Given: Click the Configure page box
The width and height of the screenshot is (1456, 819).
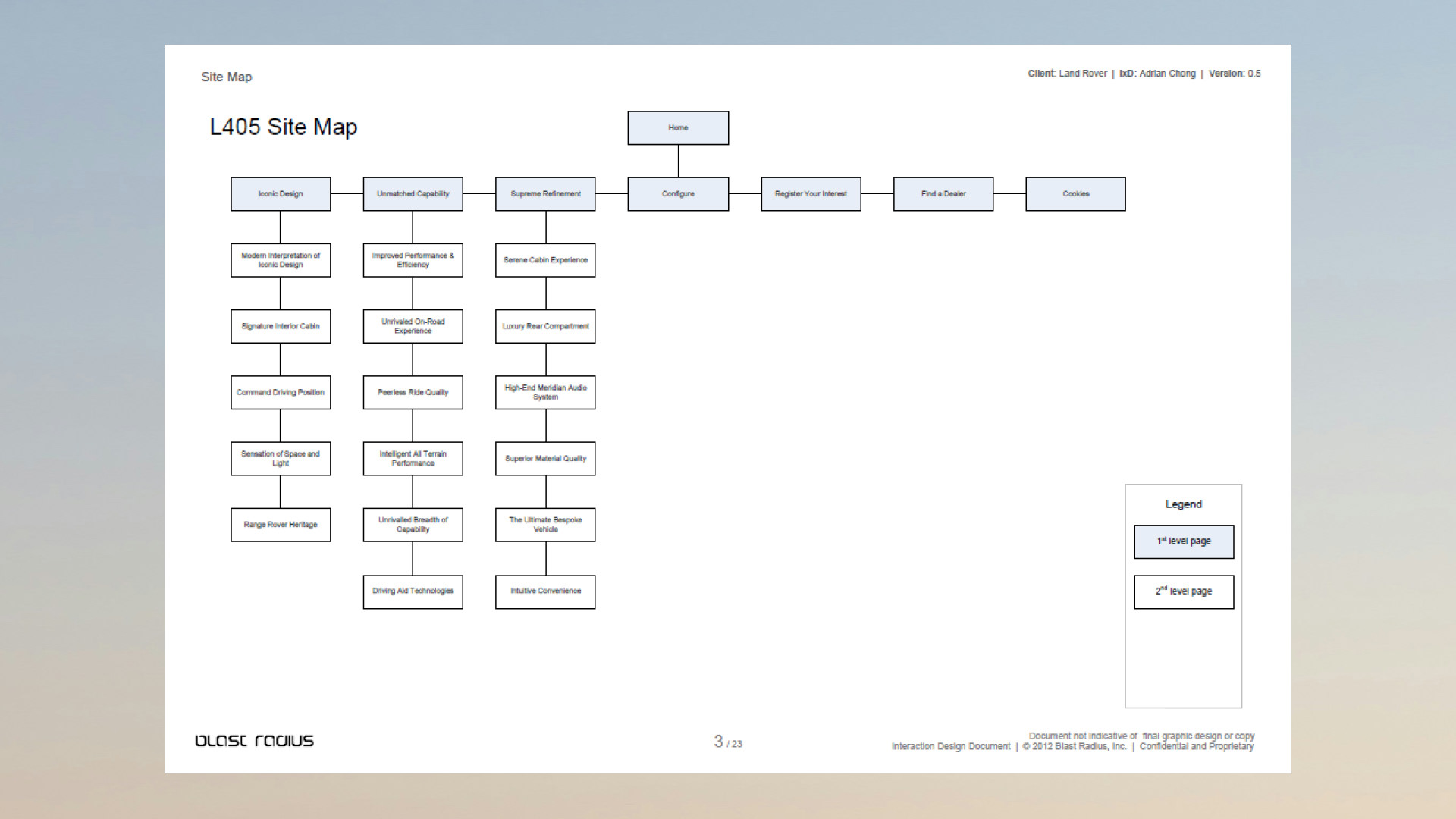Looking at the screenshot, I should coord(678,194).
